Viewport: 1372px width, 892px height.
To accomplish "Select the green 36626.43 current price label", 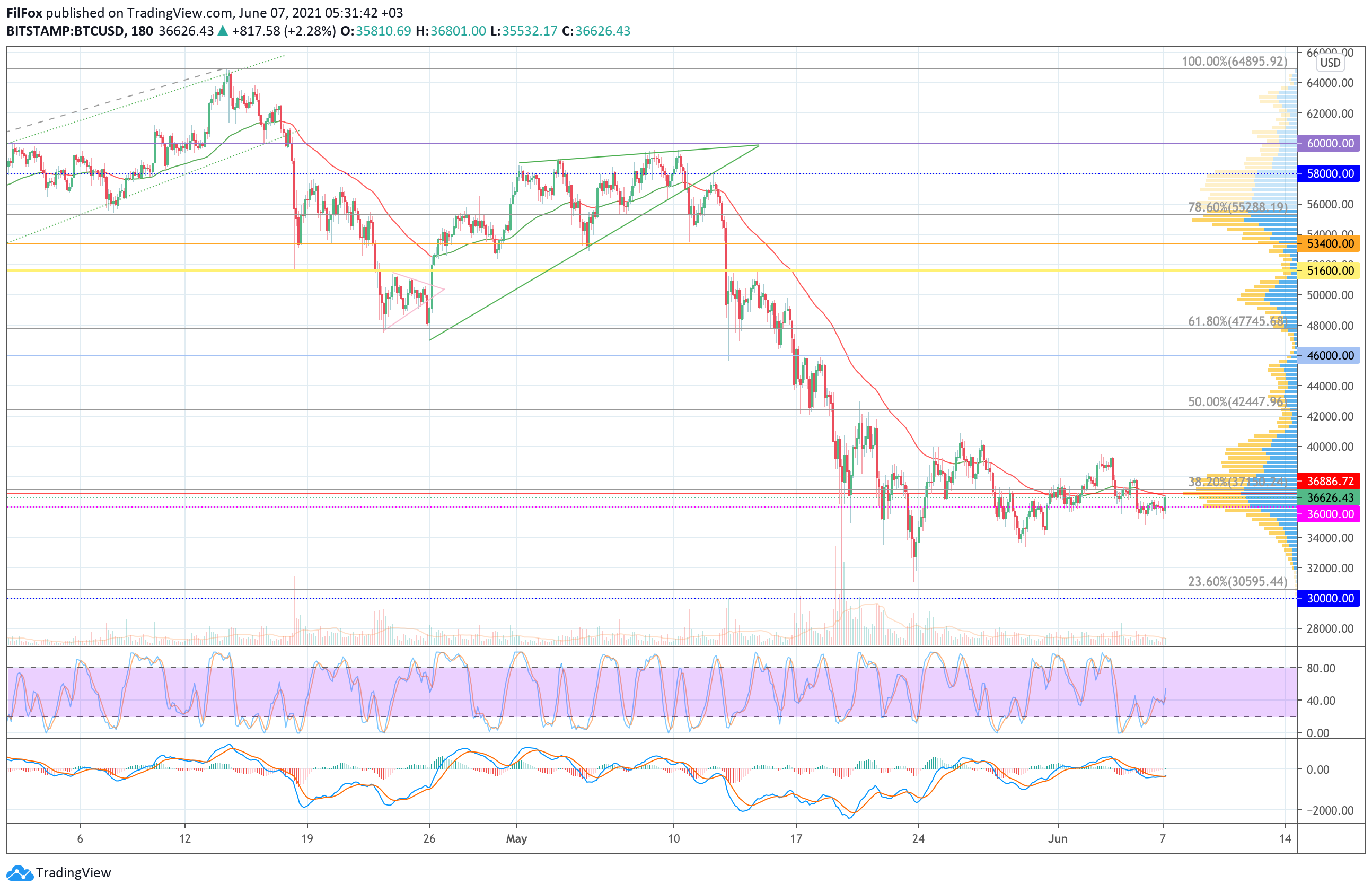I will click(x=1329, y=497).
